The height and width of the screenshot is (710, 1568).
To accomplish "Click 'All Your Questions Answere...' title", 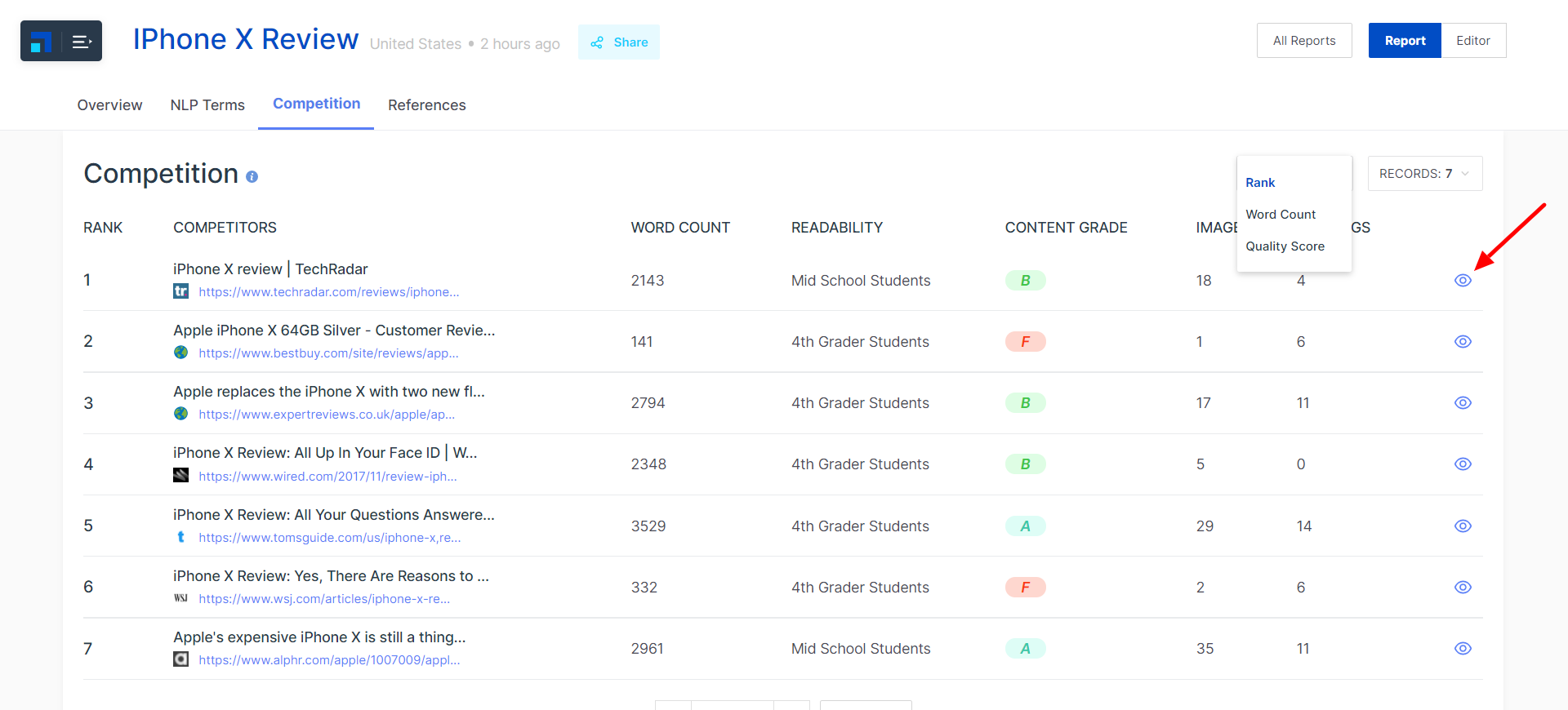I will click(x=334, y=515).
